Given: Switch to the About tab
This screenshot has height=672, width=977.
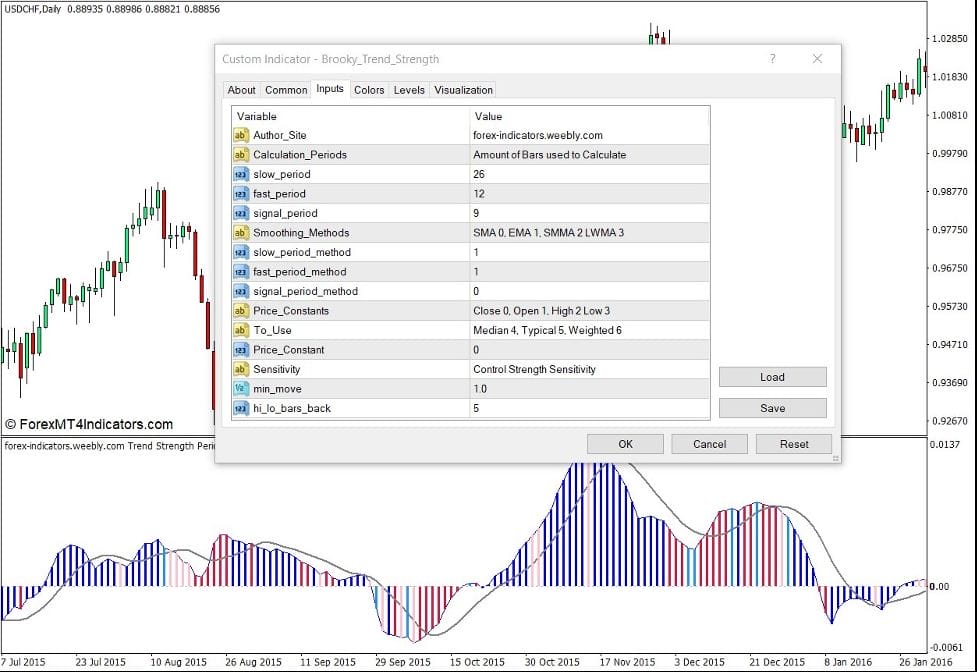Looking at the screenshot, I should (x=241, y=89).
